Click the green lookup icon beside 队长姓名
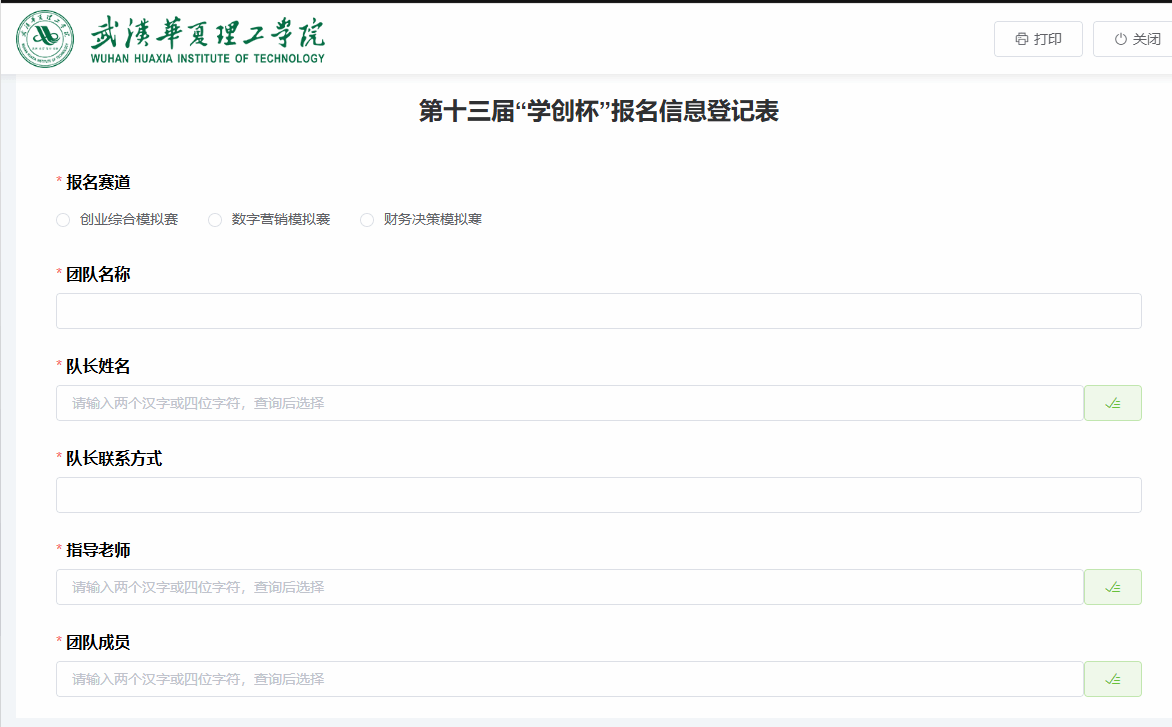Screen dimensions: 1172x727 click(1112, 403)
